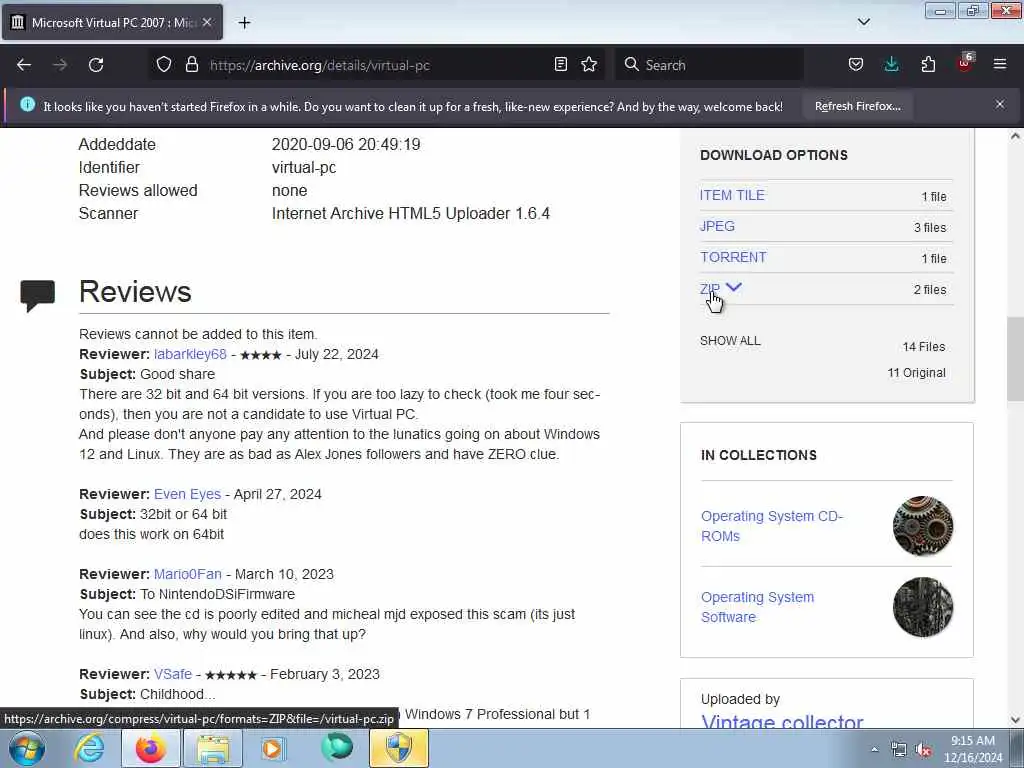Open Windows Media Player from taskbar
This screenshot has height=768, width=1024.
click(x=272, y=748)
